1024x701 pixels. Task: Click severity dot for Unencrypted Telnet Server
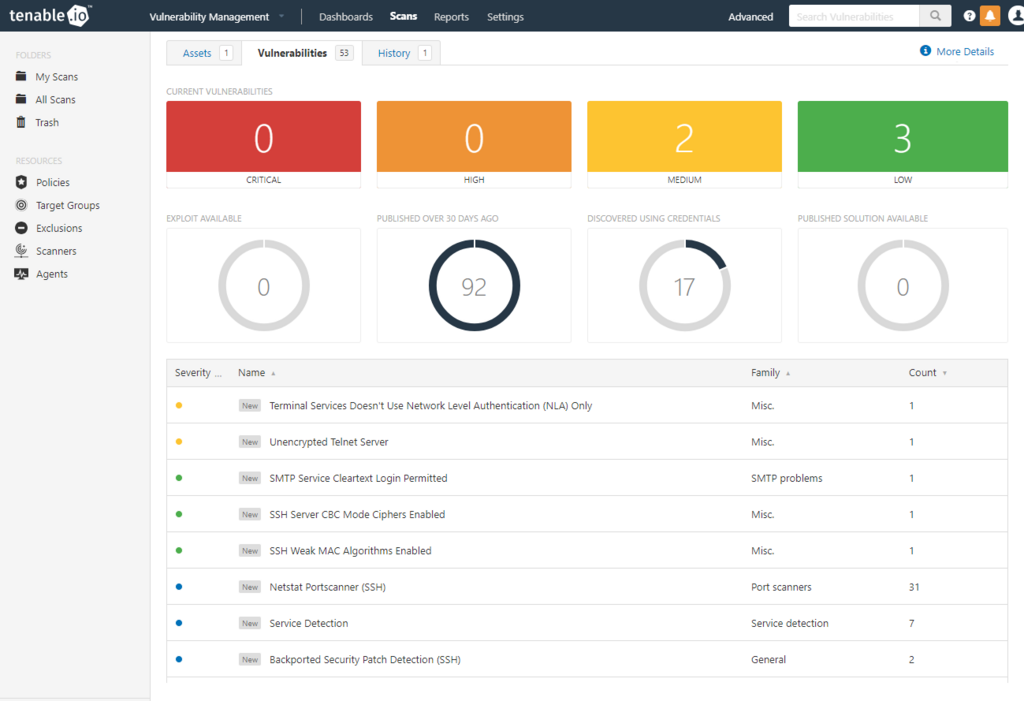coord(179,442)
